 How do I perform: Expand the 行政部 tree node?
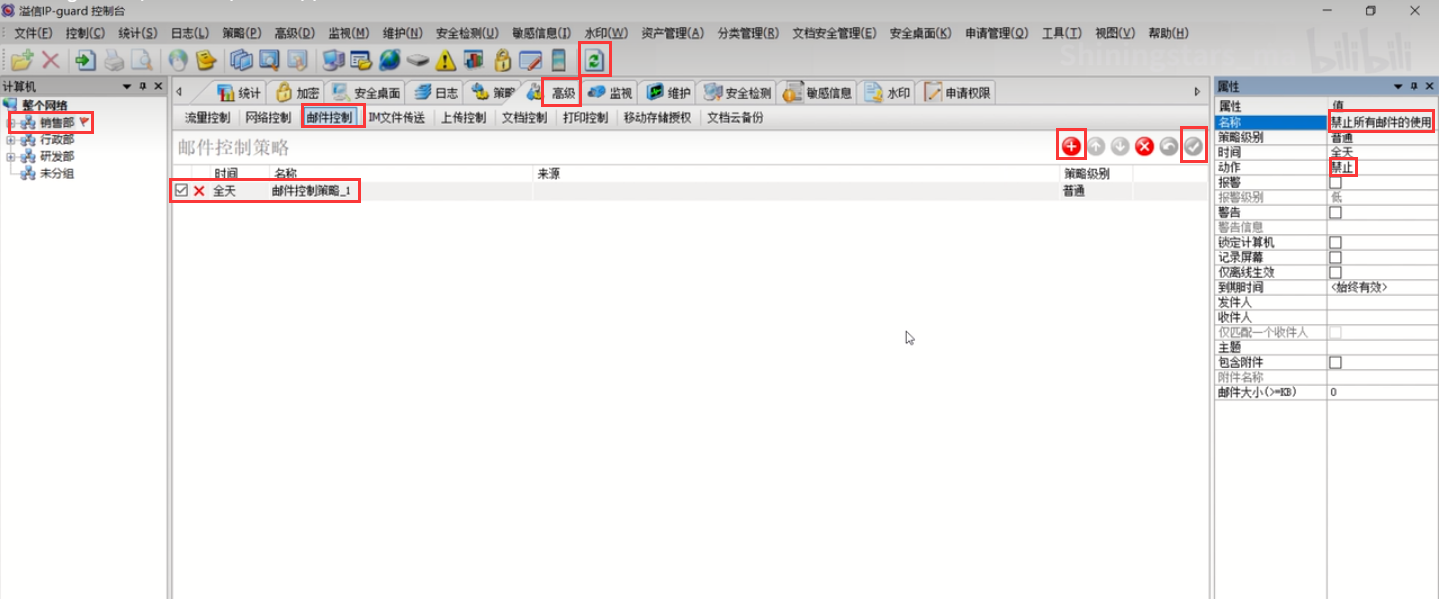[x=11, y=140]
